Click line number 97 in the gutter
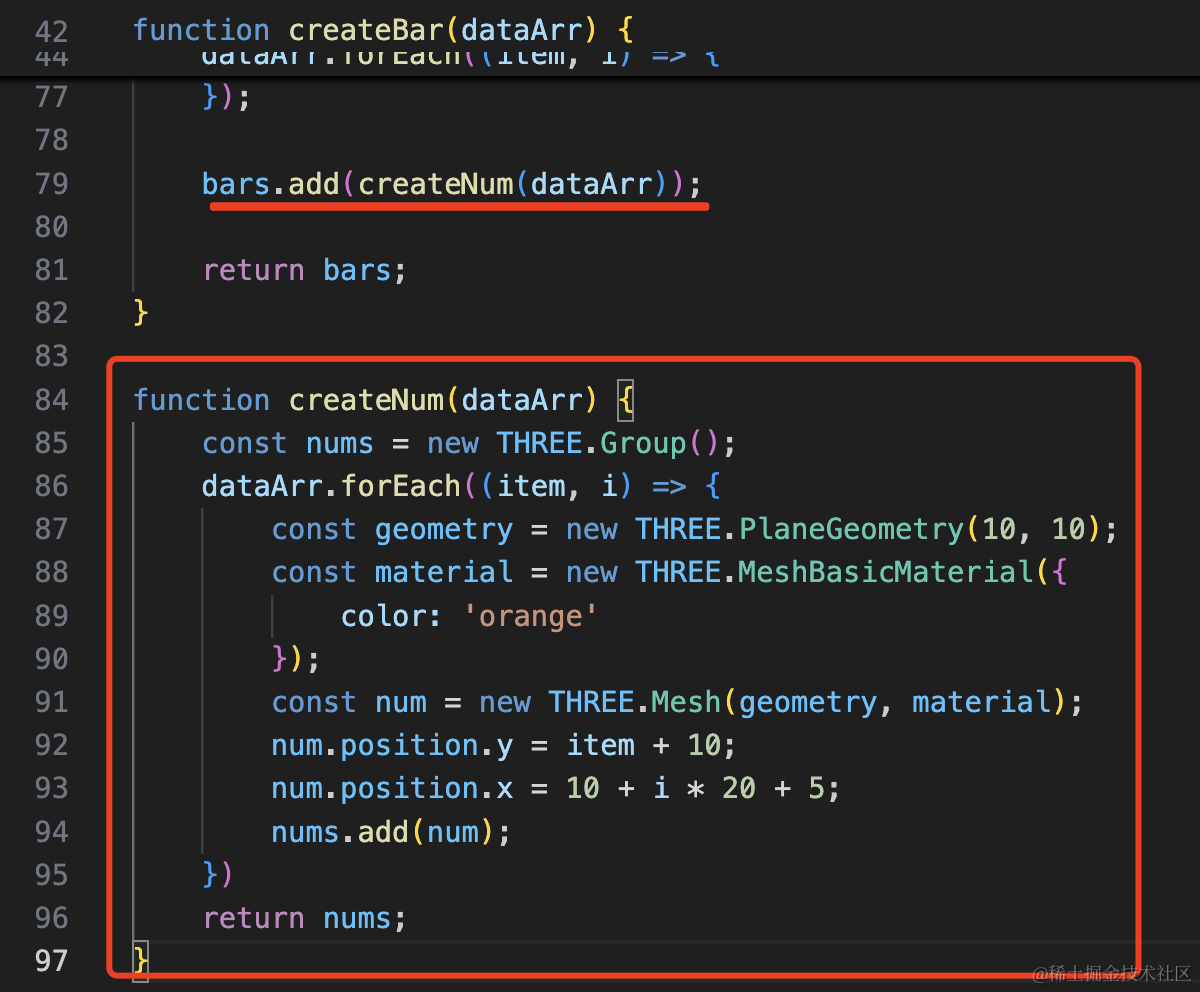This screenshot has width=1200, height=992. (51, 961)
